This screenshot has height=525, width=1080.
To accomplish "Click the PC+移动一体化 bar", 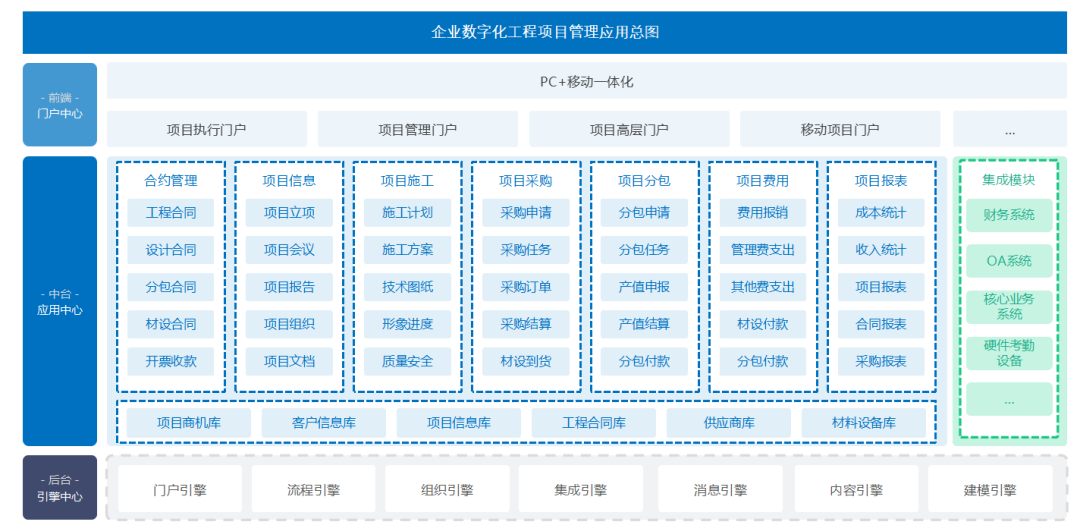I will pos(587,81).
